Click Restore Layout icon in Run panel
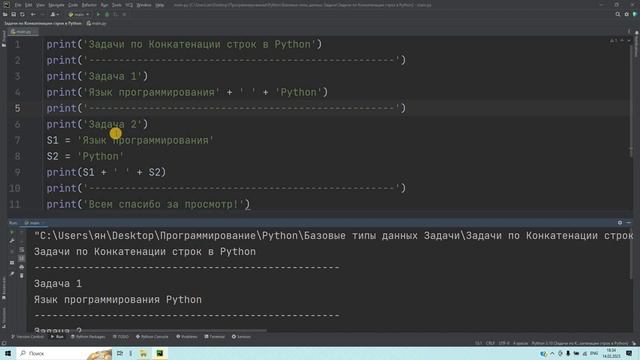Image resolution: width=640 pixels, height=360 pixels. pyautogui.click(x=12, y=263)
